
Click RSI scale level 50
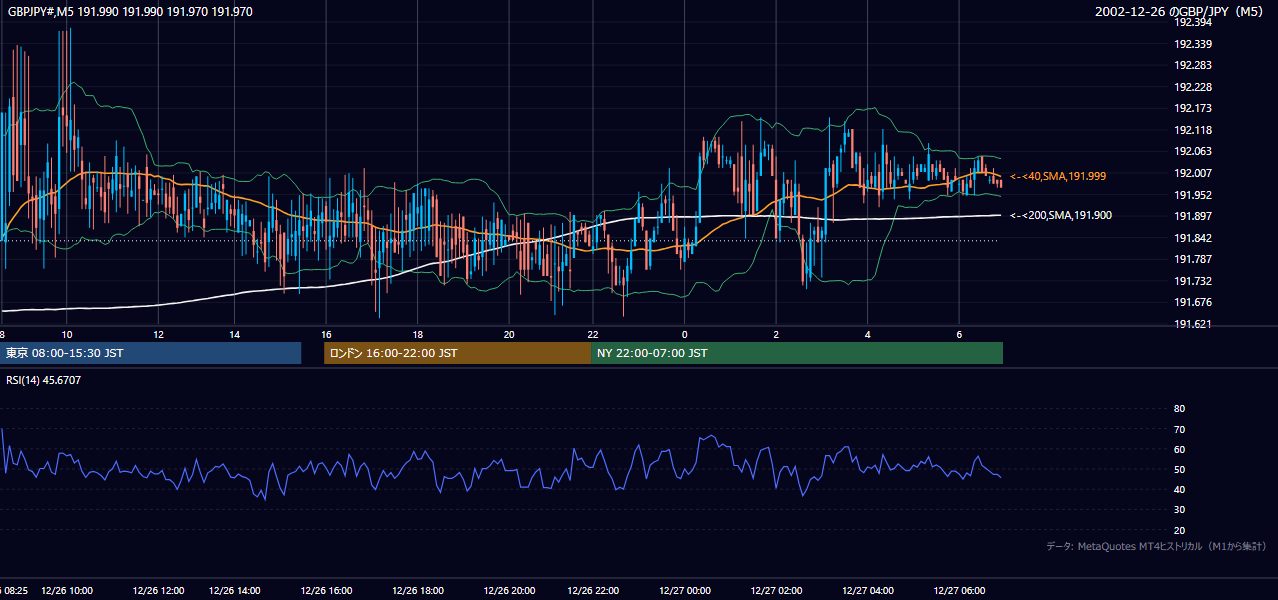point(1179,469)
